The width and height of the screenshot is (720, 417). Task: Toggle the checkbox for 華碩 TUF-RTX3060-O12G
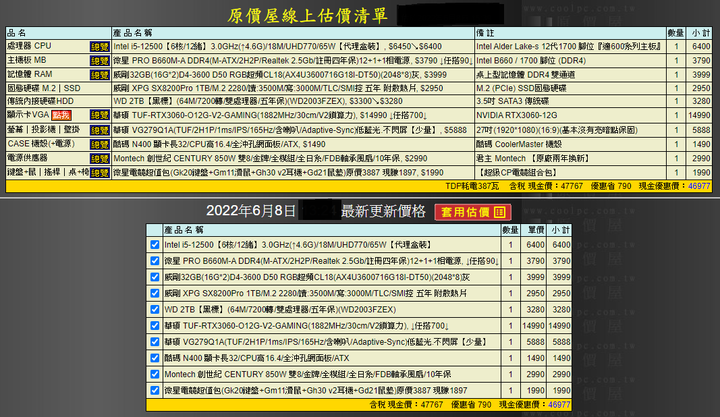[x=155, y=326]
